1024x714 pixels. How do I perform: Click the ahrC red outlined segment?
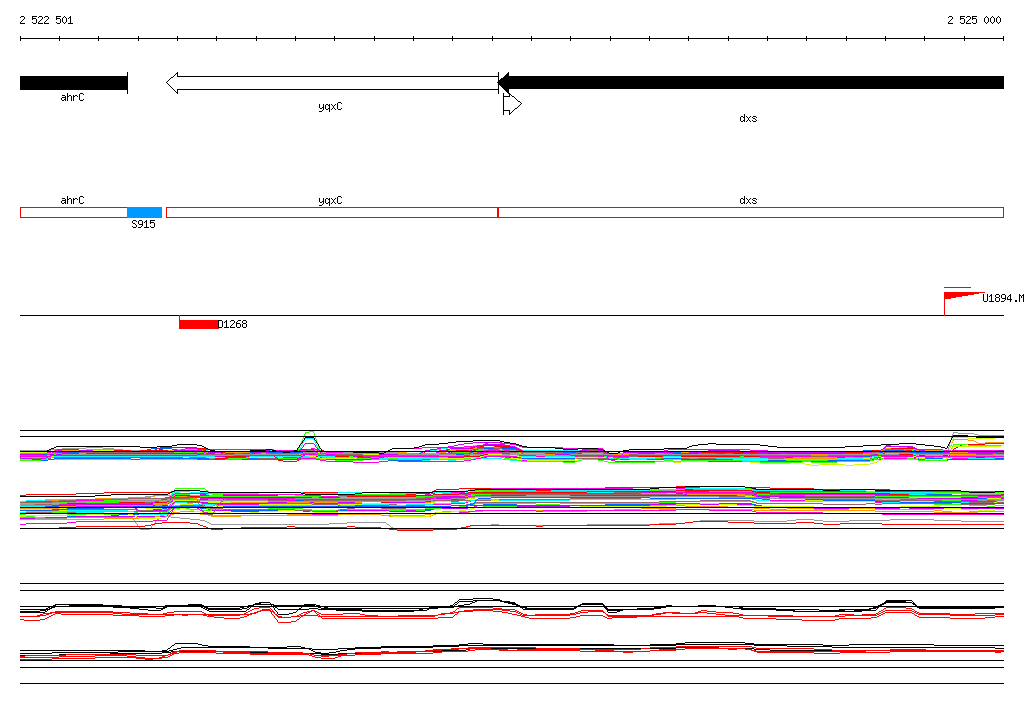74,212
